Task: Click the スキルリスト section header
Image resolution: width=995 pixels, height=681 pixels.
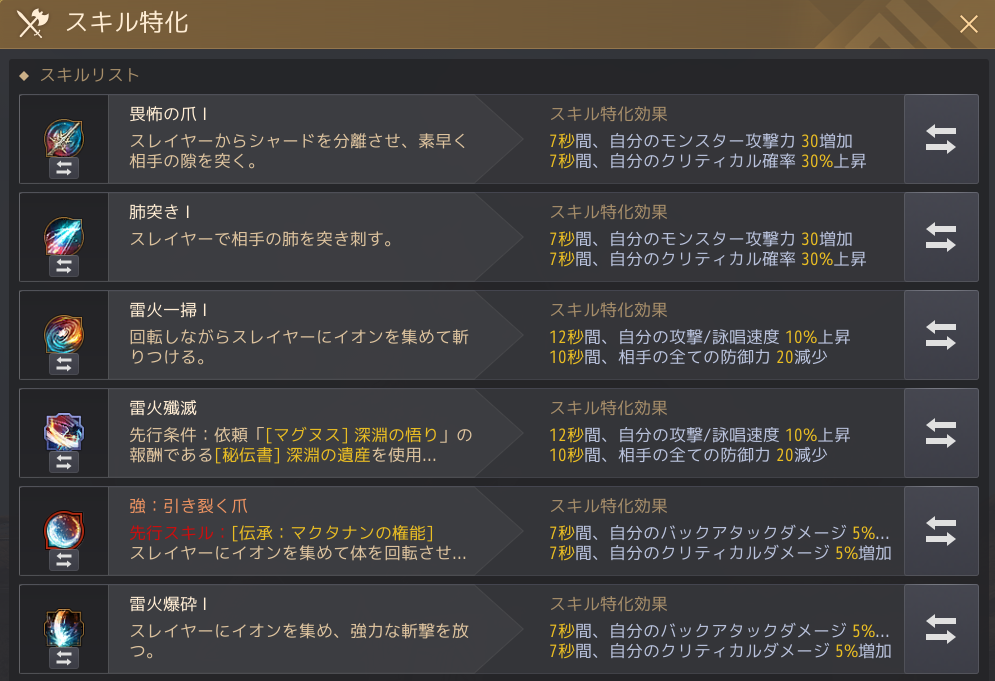Action: [89, 75]
